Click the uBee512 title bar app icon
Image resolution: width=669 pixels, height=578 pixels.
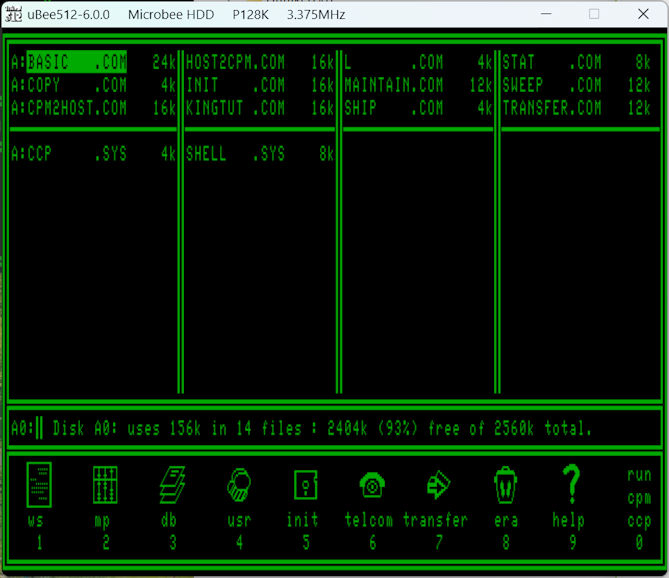coord(14,15)
